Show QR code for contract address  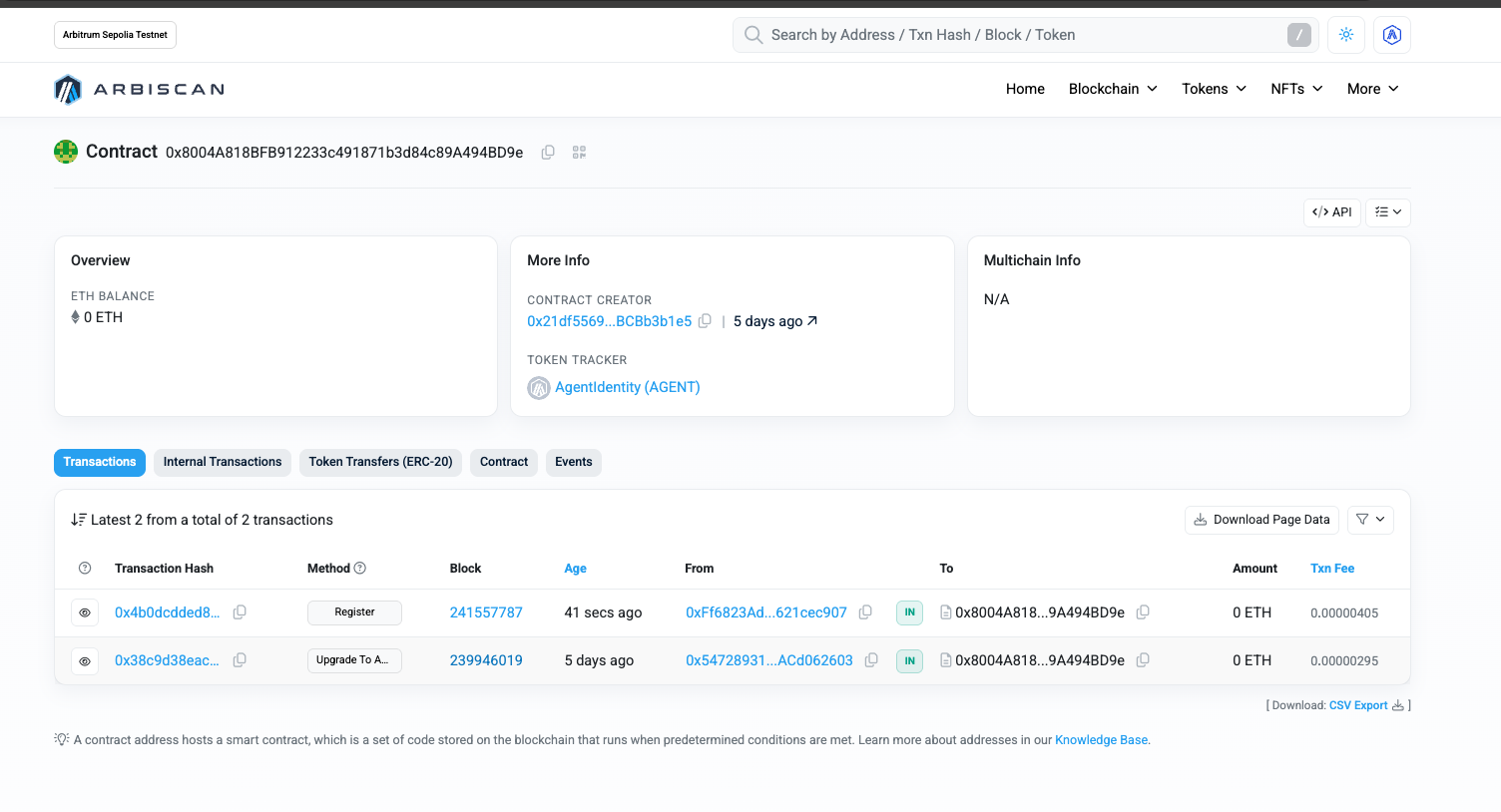pyautogui.click(x=579, y=153)
